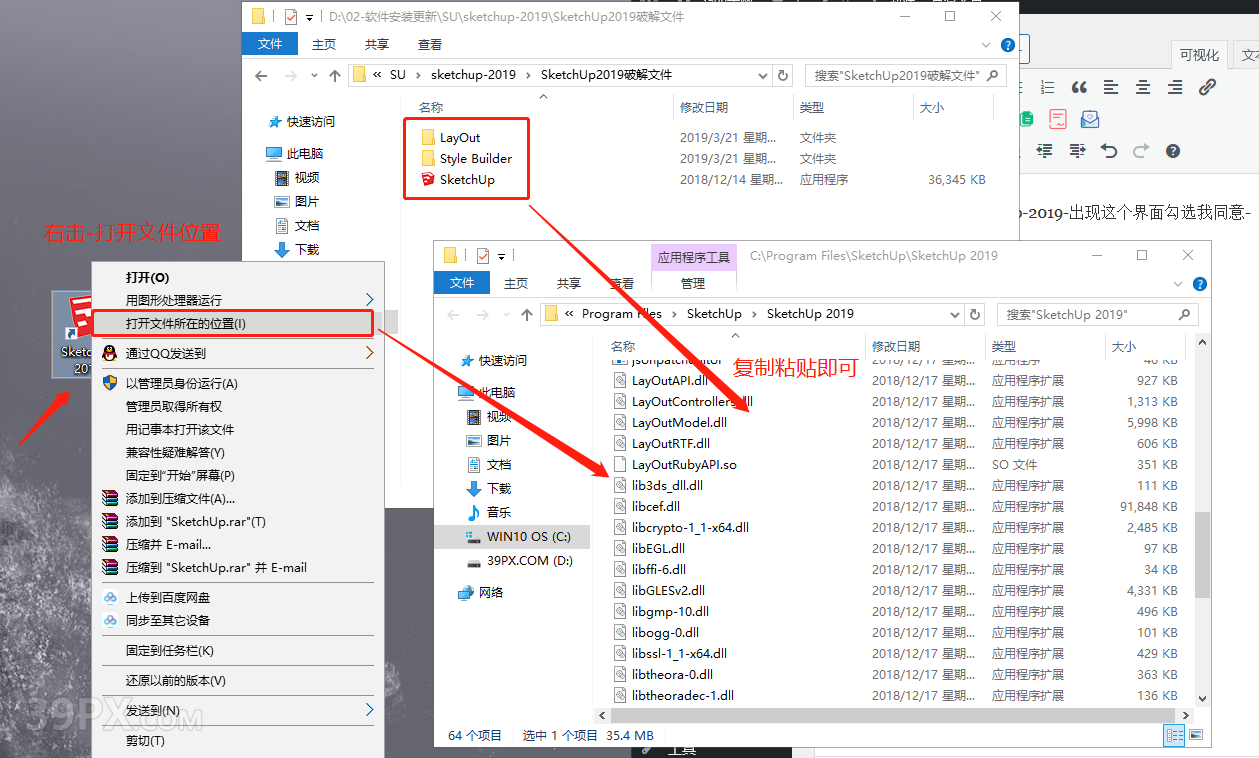
Task: Insert a numbered list in the editor
Action: [1047, 87]
